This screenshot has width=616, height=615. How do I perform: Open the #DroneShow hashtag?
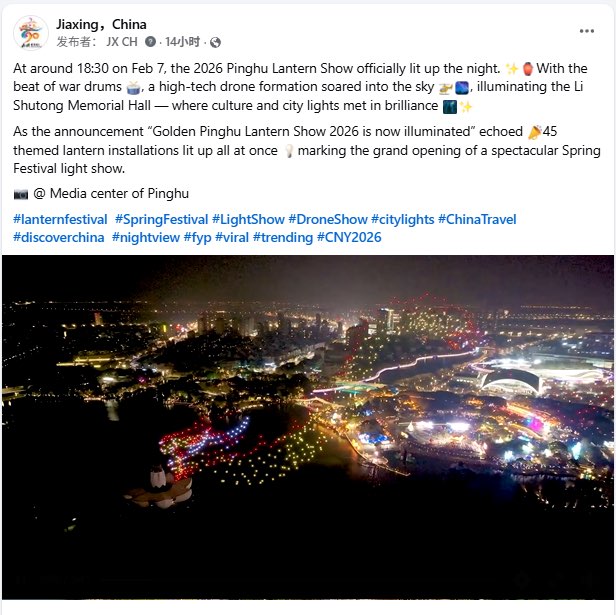(x=328, y=219)
